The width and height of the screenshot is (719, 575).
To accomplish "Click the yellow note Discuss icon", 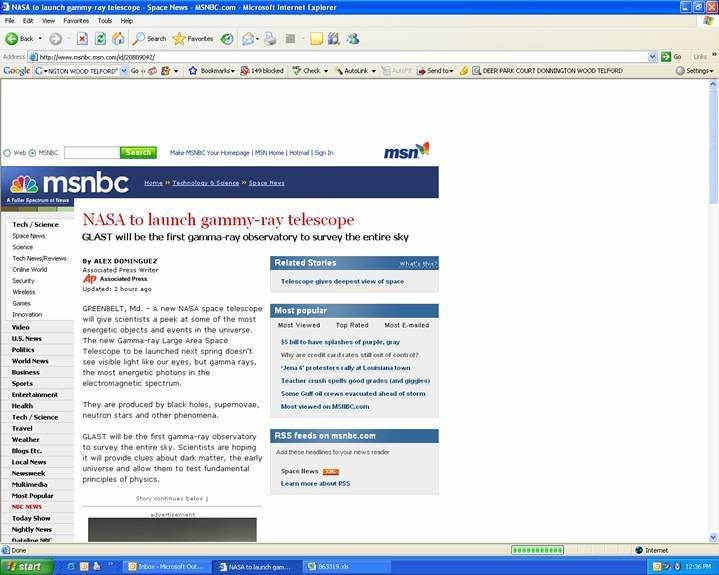I will 316,39.
